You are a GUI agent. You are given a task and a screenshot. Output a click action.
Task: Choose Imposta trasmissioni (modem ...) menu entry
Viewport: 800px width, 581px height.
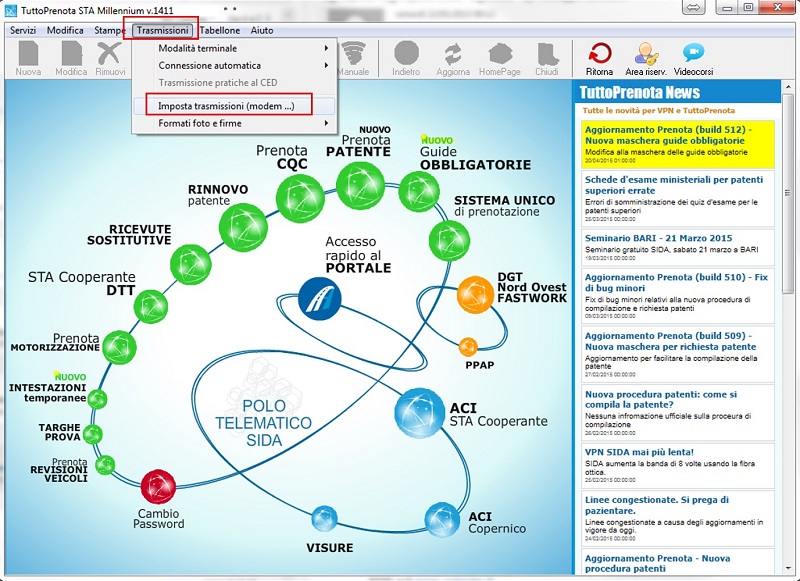click(226, 104)
